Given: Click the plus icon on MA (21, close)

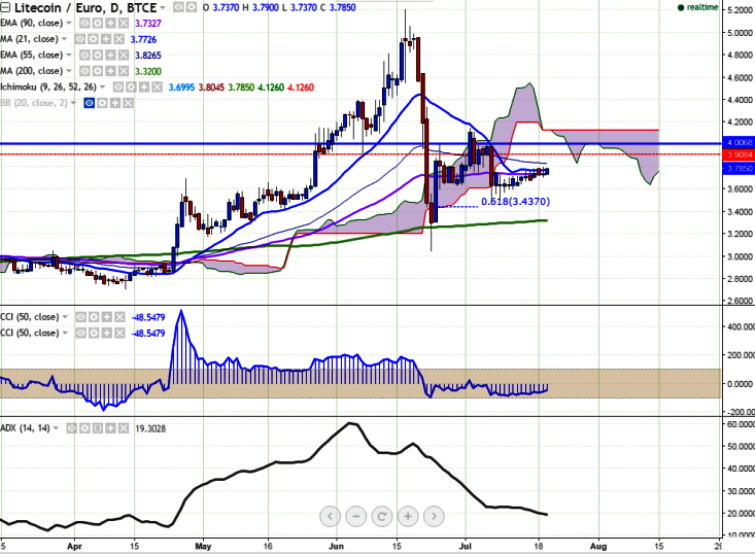Looking at the screenshot, I should pos(106,39).
